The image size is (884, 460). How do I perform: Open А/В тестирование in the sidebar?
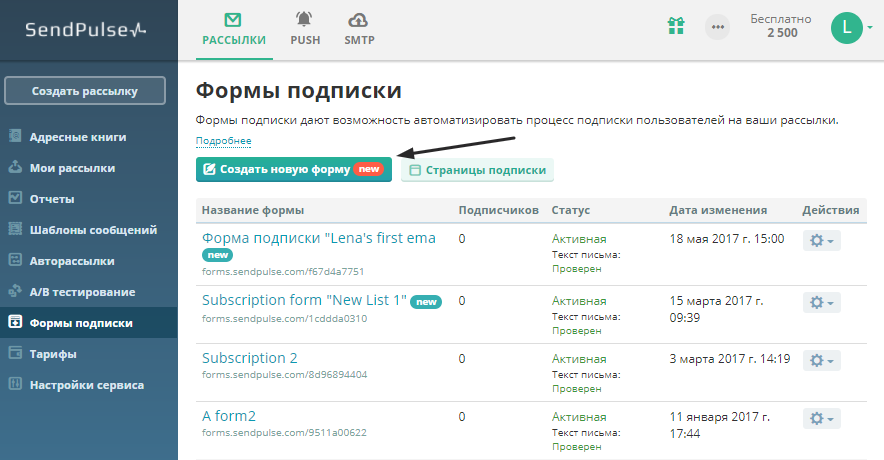point(81,292)
